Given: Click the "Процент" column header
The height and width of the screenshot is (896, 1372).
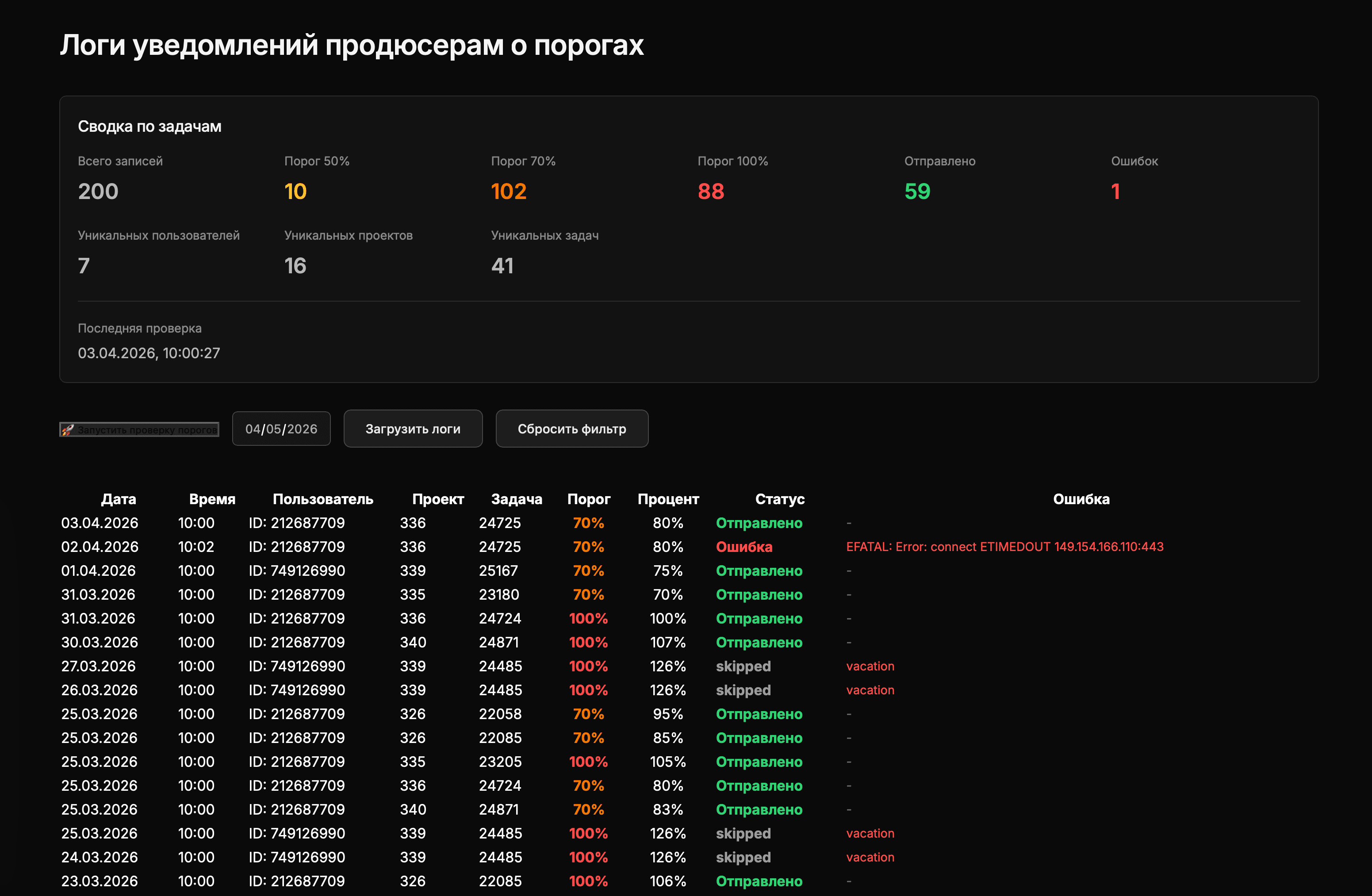Looking at the screenshot, I should (x=669, y=499).
